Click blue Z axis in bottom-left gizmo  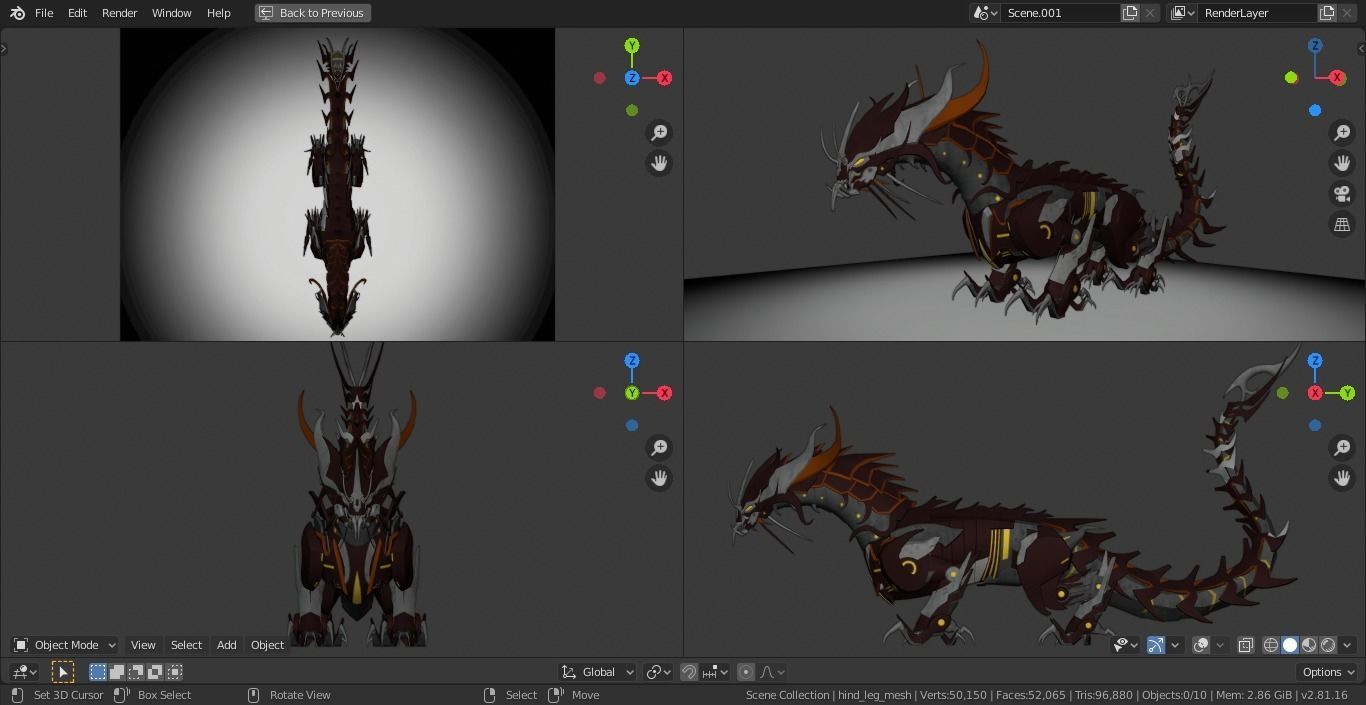(x=632, y=361)
